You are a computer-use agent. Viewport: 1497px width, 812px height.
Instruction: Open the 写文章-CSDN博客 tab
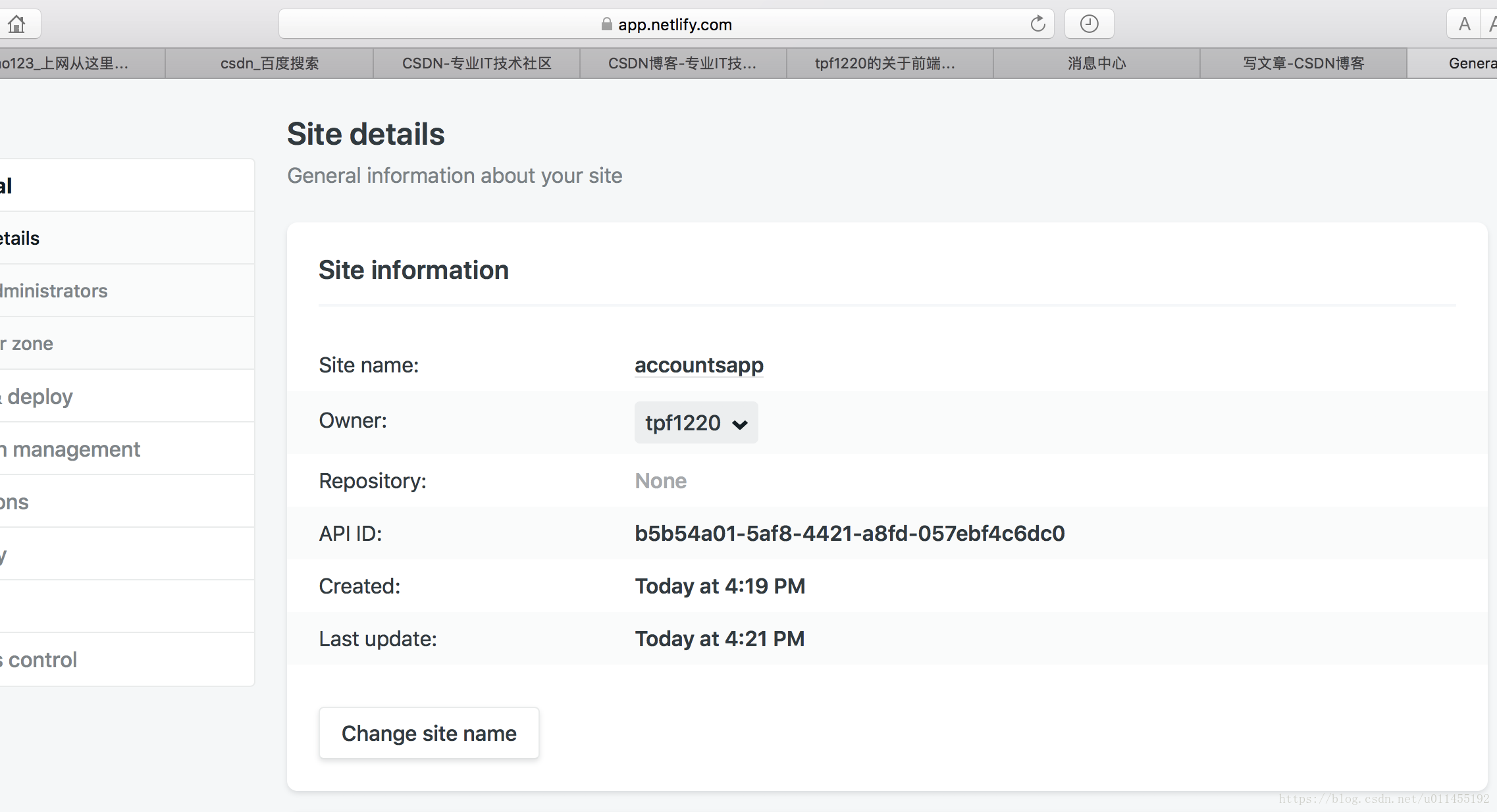tap(1303, 63)
